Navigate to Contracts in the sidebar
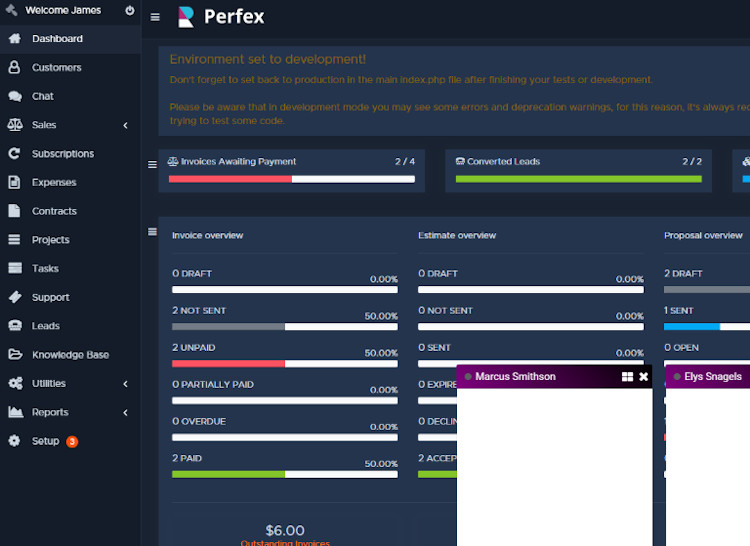This screenshot has width=750, height=546. tap(70, 211)
